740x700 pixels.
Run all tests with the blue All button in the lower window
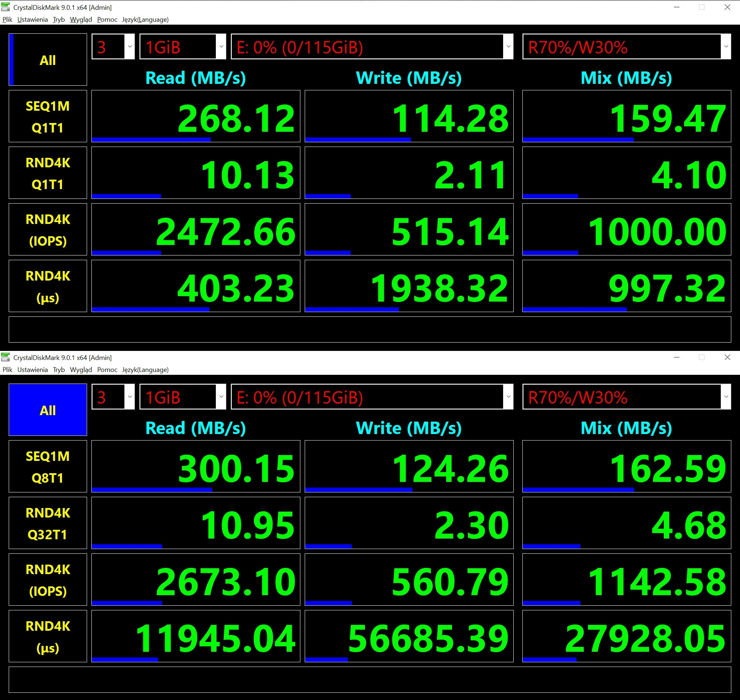click(48, 410)
